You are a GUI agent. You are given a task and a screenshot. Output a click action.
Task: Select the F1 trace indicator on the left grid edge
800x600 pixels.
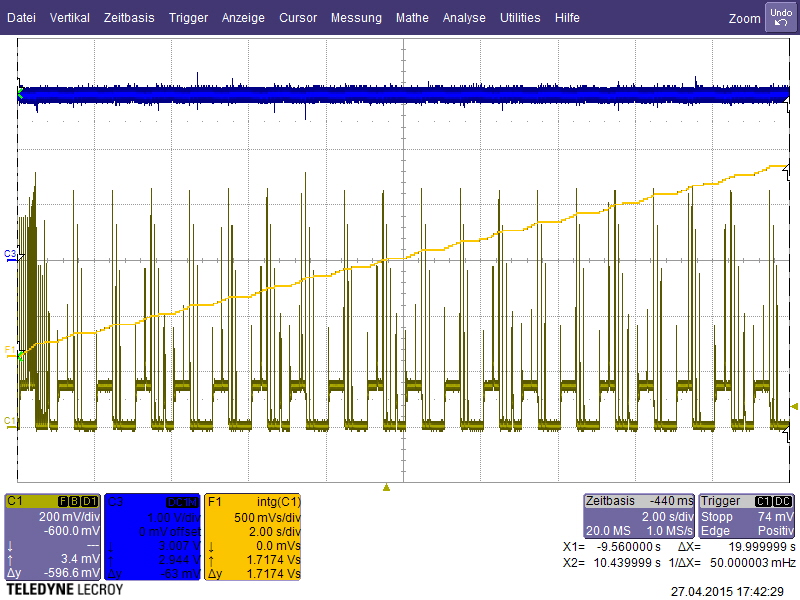click(x=9, y=352)
